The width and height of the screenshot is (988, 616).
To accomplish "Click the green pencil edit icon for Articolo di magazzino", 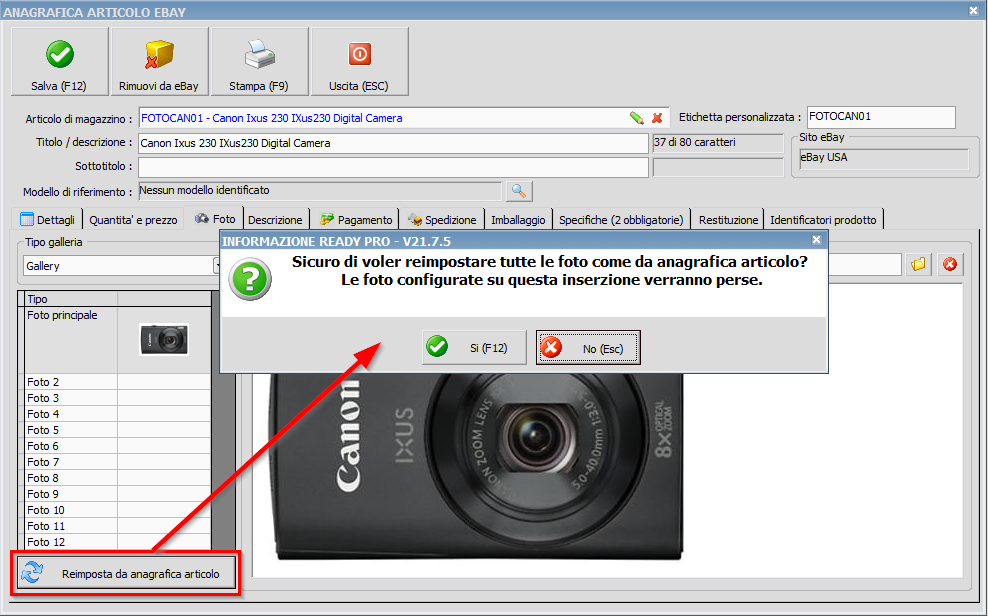I will pos(636,118).
